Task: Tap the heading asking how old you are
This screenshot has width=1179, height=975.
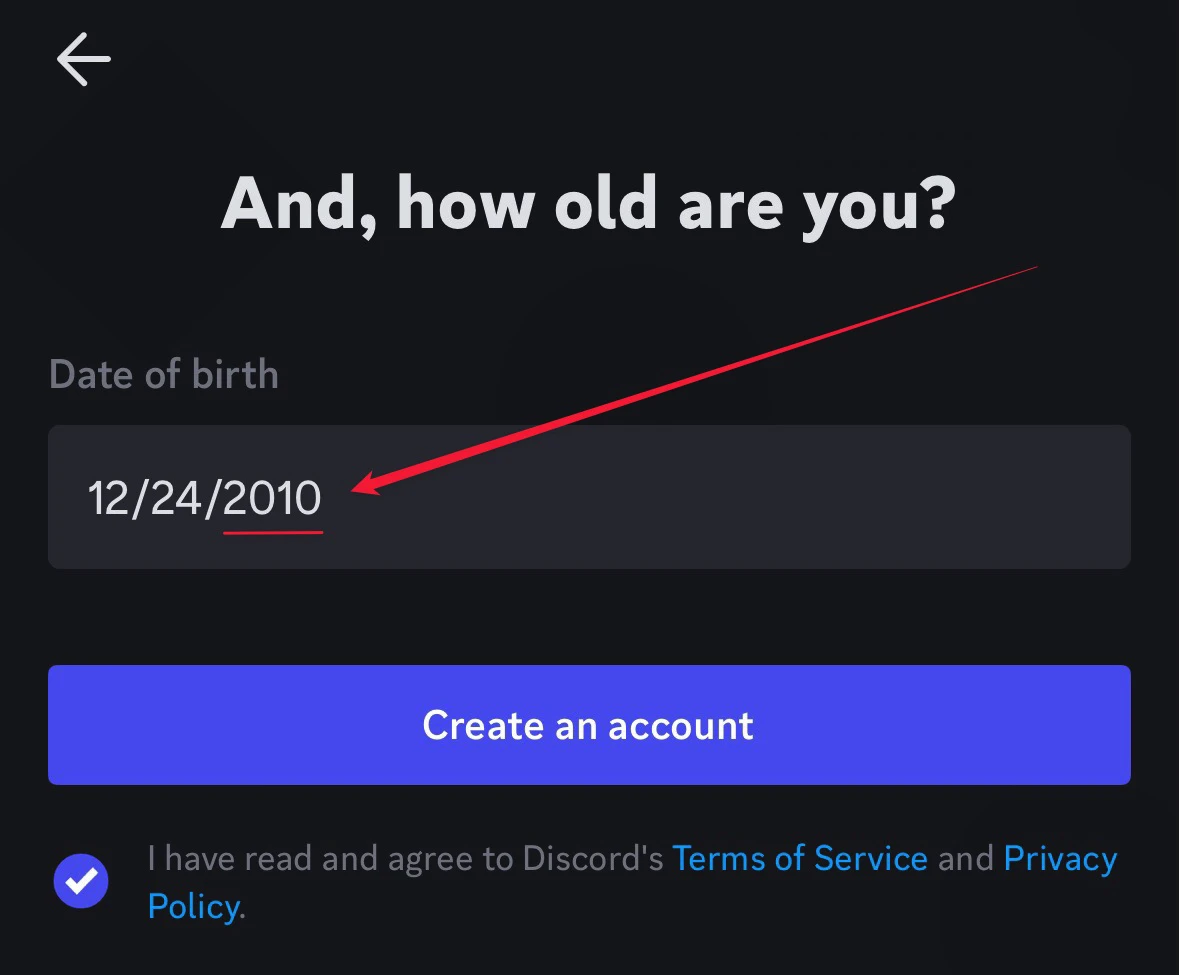Action: [589, 203]
